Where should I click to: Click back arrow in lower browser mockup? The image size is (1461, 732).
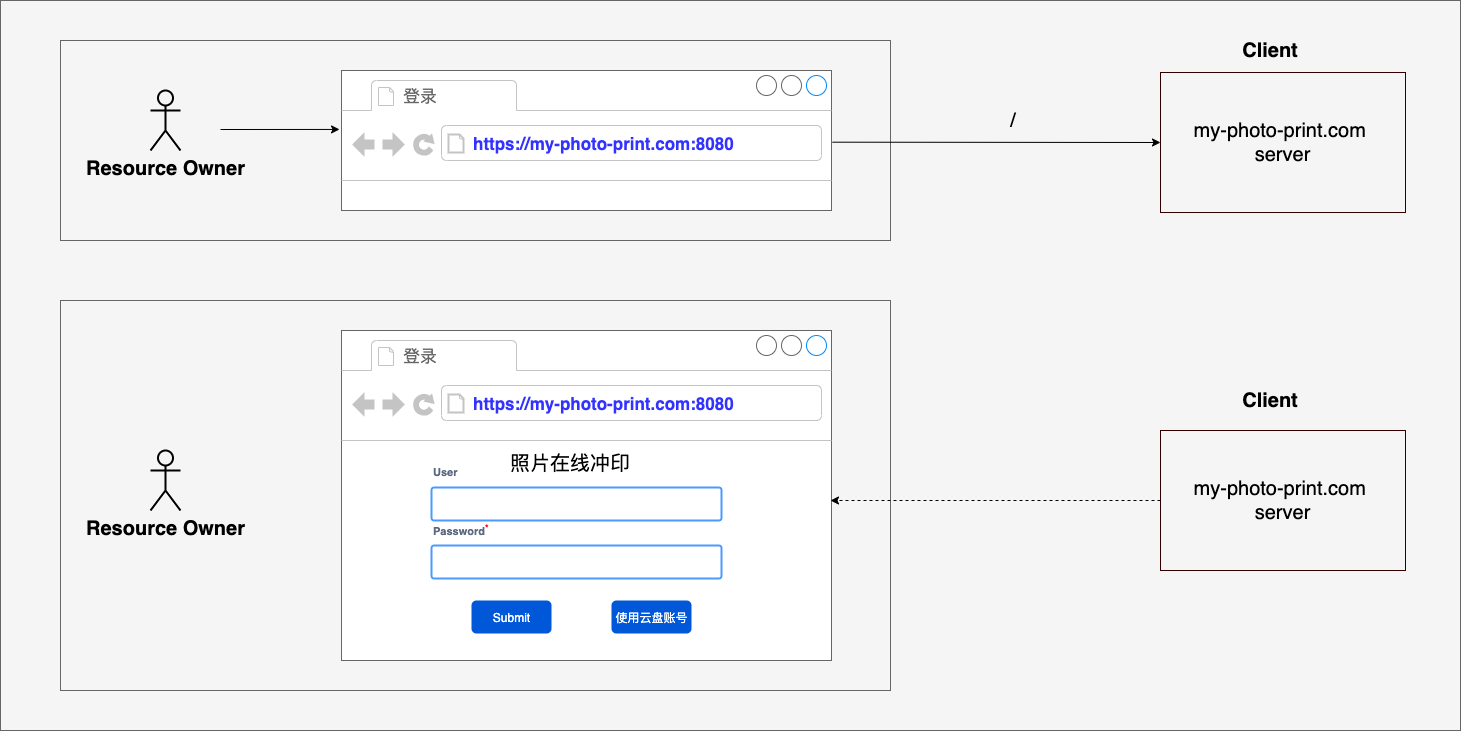click(x=364, y=405)
